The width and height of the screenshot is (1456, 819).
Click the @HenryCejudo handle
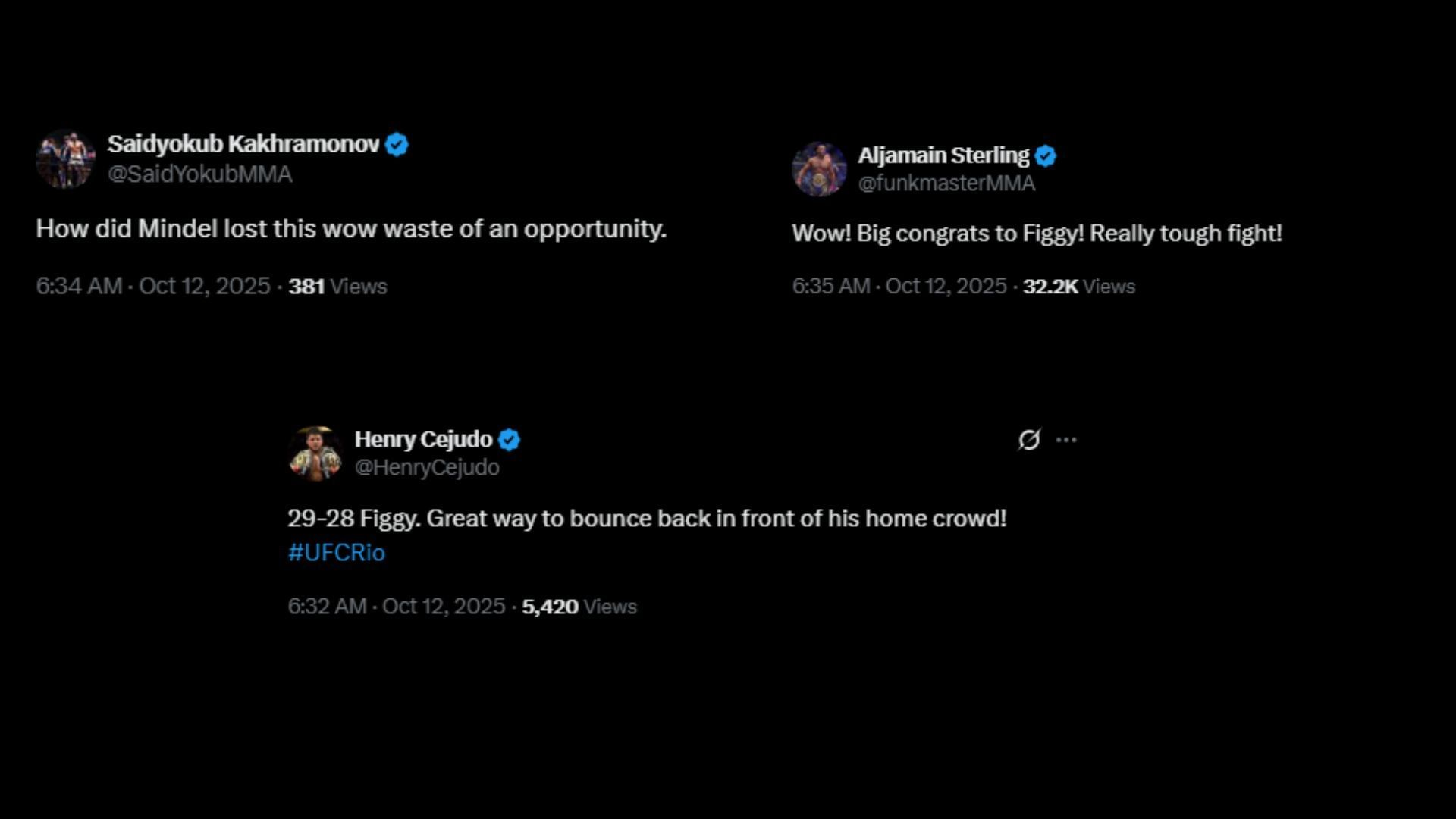click(x=427, y=468)
